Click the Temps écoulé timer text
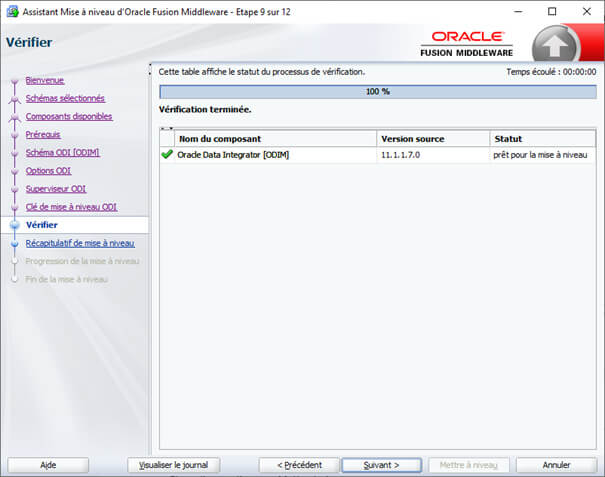 [x=551, y=72]
